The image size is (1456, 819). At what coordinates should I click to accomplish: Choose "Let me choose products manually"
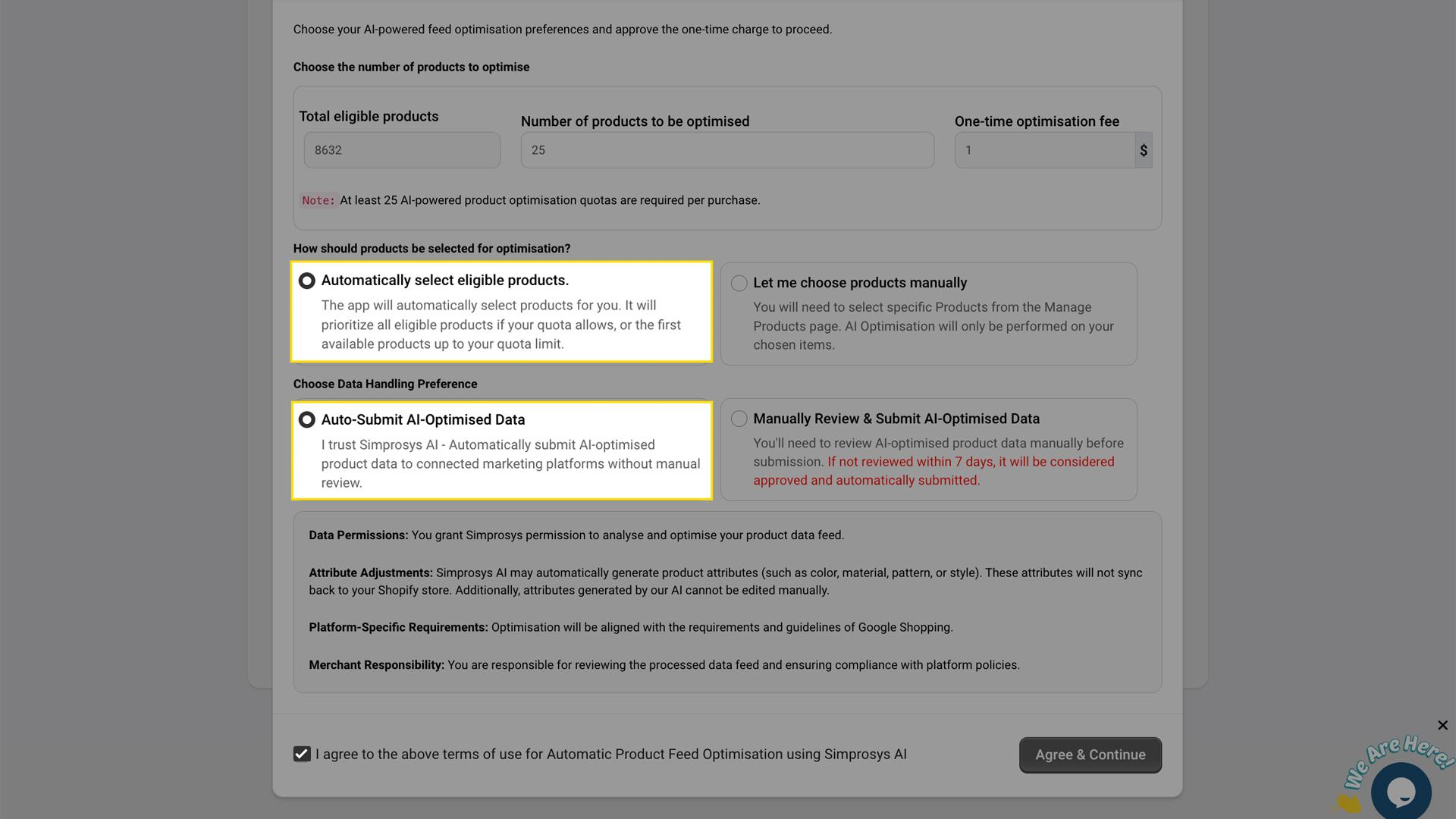click(738, 283)
